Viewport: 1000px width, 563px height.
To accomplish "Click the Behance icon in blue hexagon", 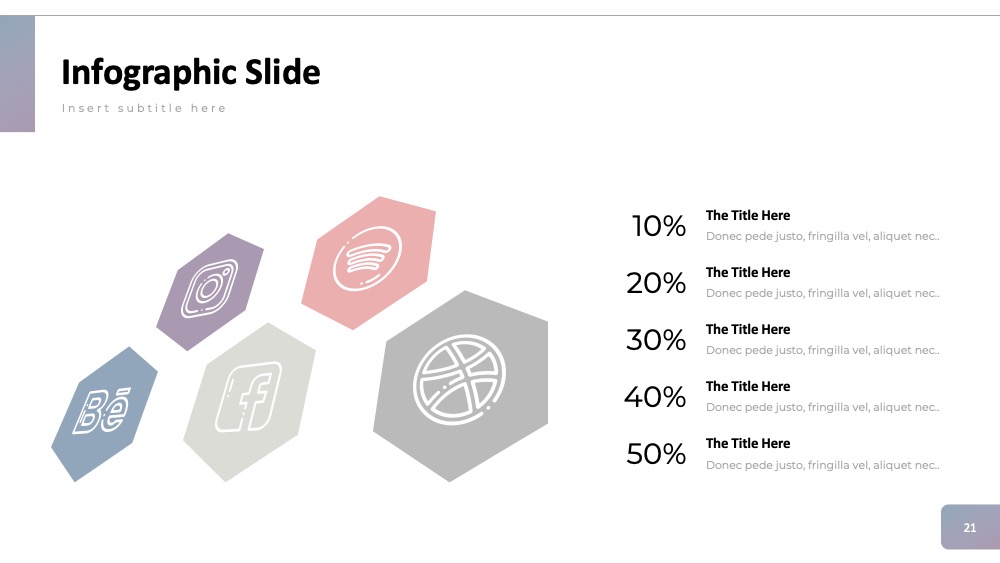I will pyautogui.click(x=102, y=411).
